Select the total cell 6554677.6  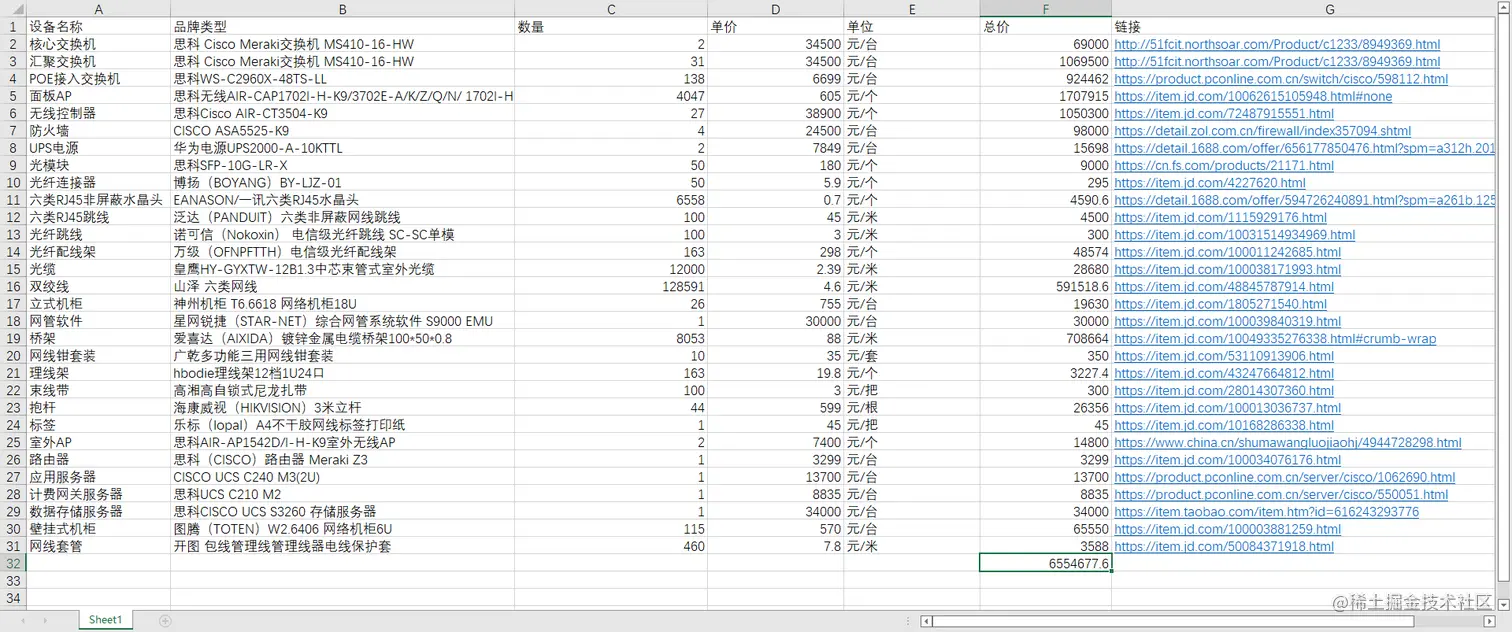1045,563
